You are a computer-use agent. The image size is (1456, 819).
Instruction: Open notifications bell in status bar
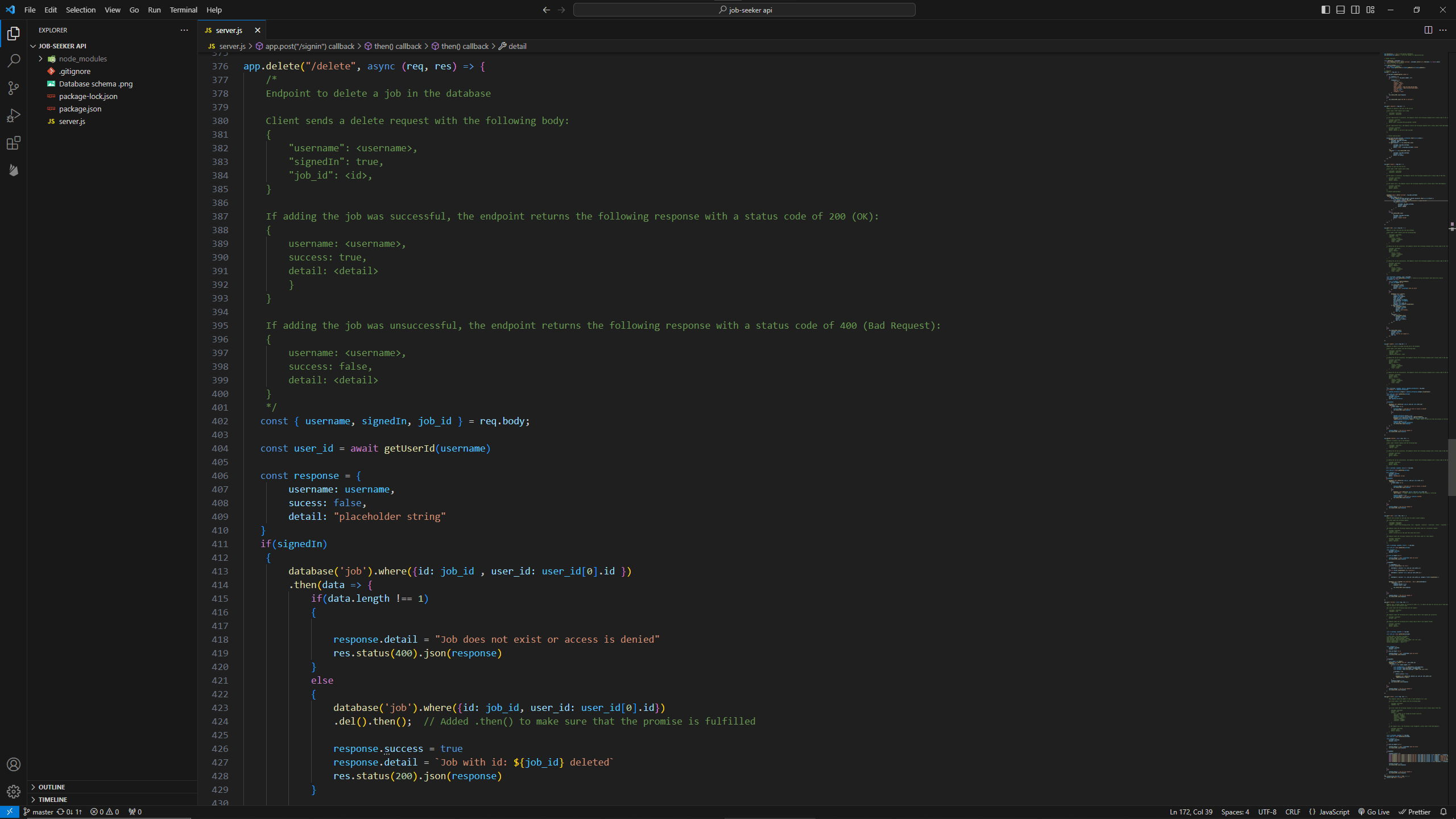click(1443, 812)
